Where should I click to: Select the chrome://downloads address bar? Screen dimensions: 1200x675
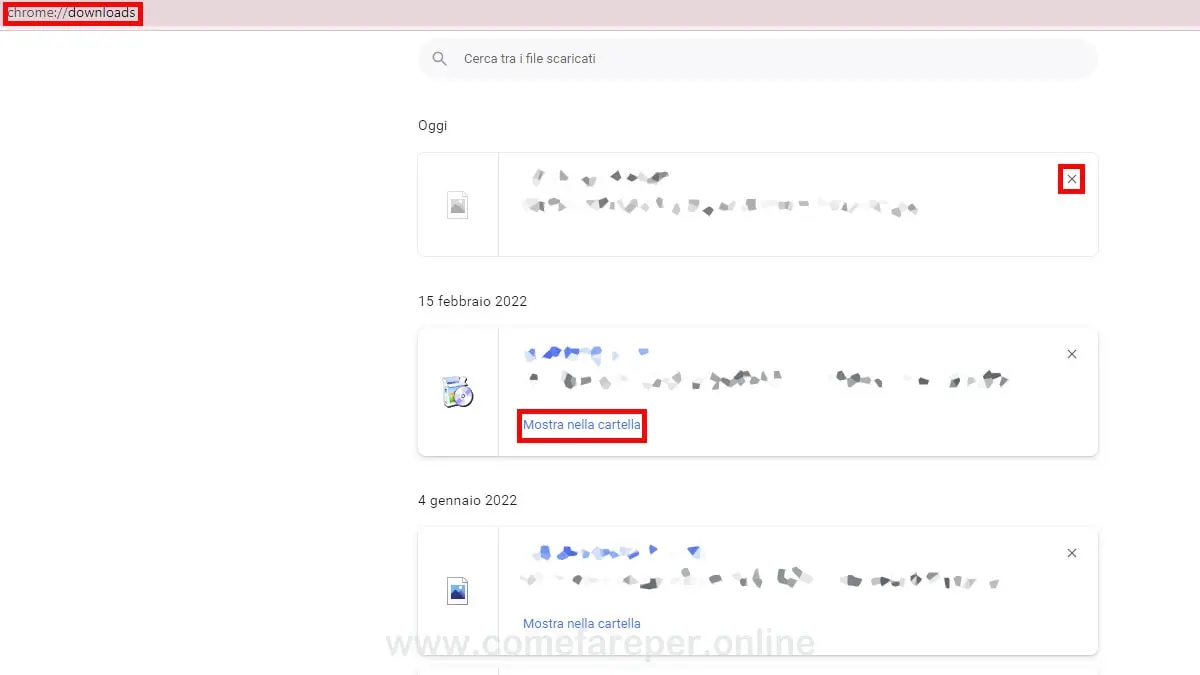pos(70,13)
